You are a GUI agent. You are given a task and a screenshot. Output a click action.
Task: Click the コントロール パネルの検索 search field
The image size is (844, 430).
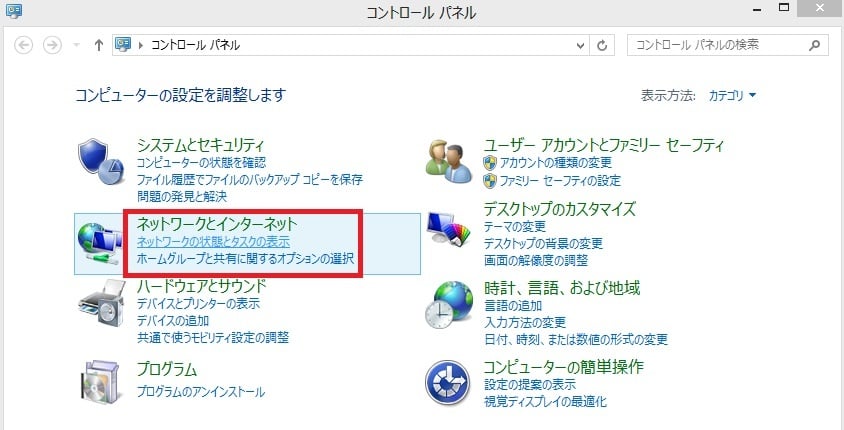click(728, 45)
